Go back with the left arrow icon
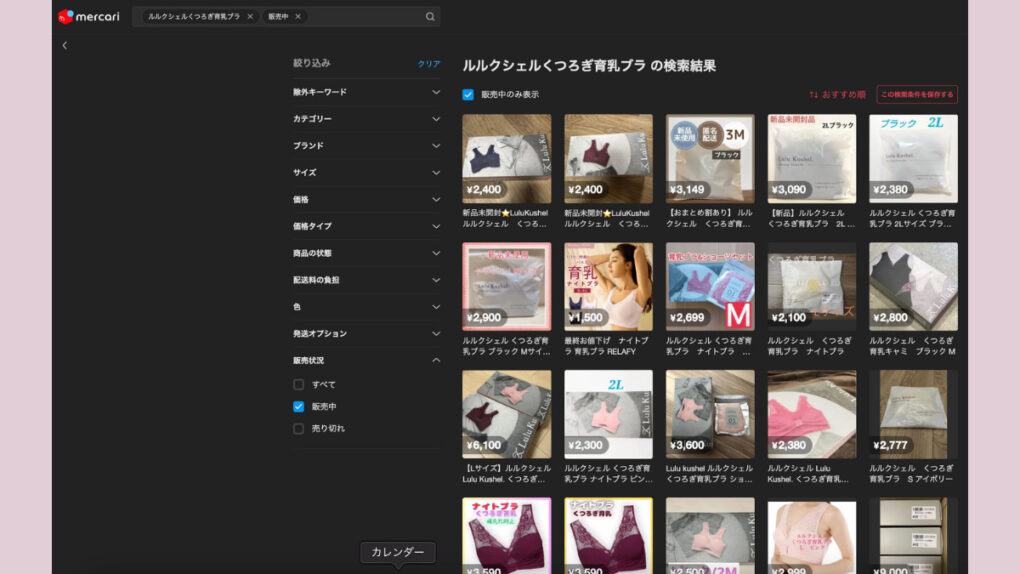1020x574 pixels. pyautogui.click(x=64, y=46)
